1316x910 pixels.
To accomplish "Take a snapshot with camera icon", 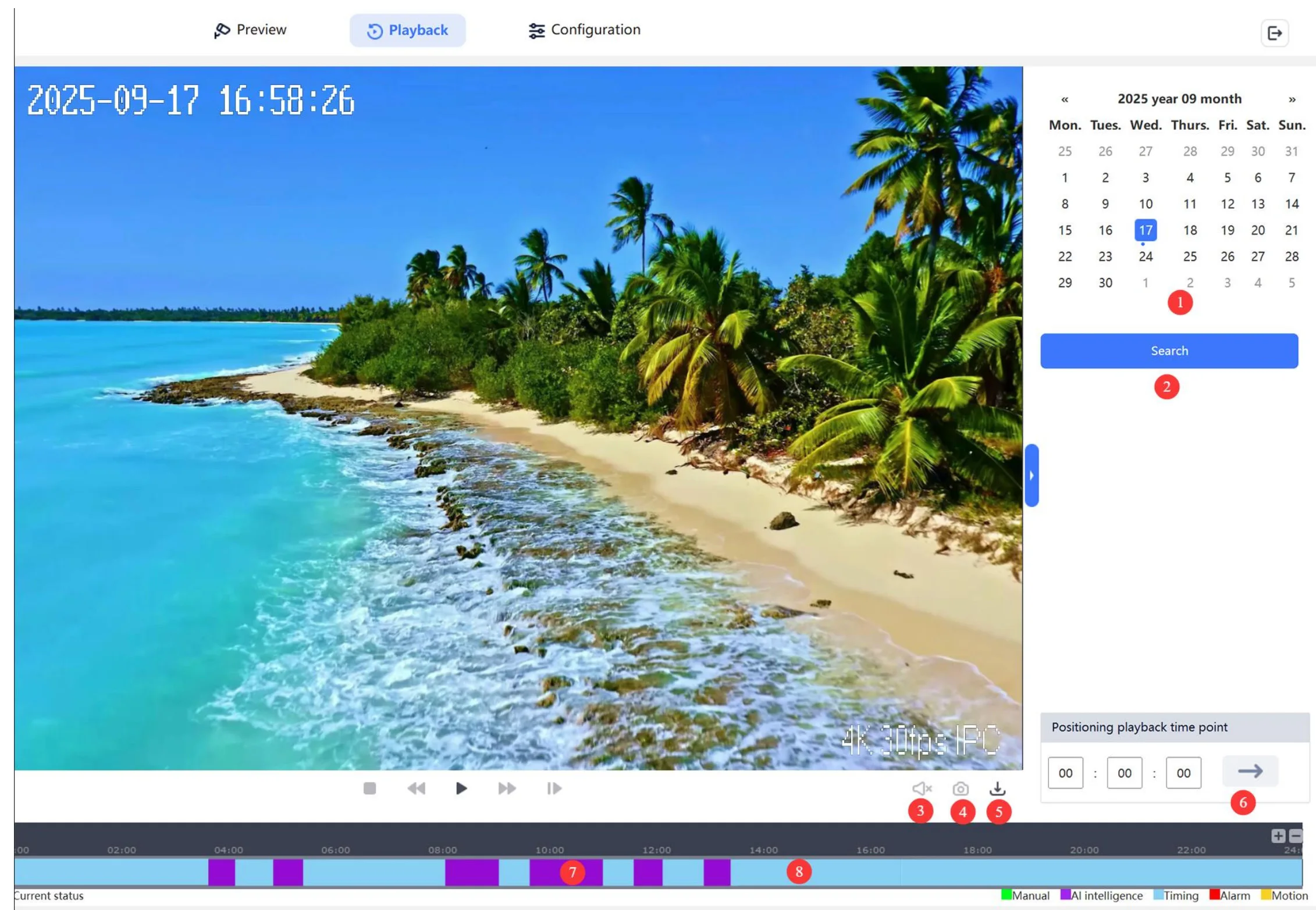I will click(x=961, y=788).
